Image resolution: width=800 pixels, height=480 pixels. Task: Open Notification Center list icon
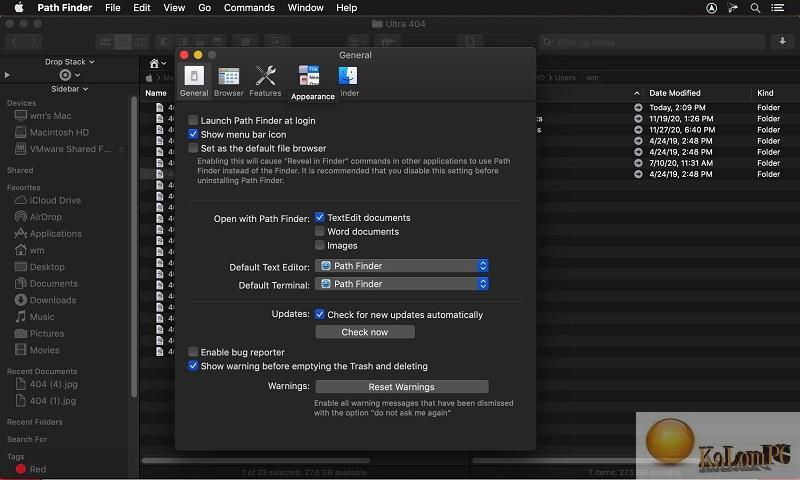tap(777, 8)
